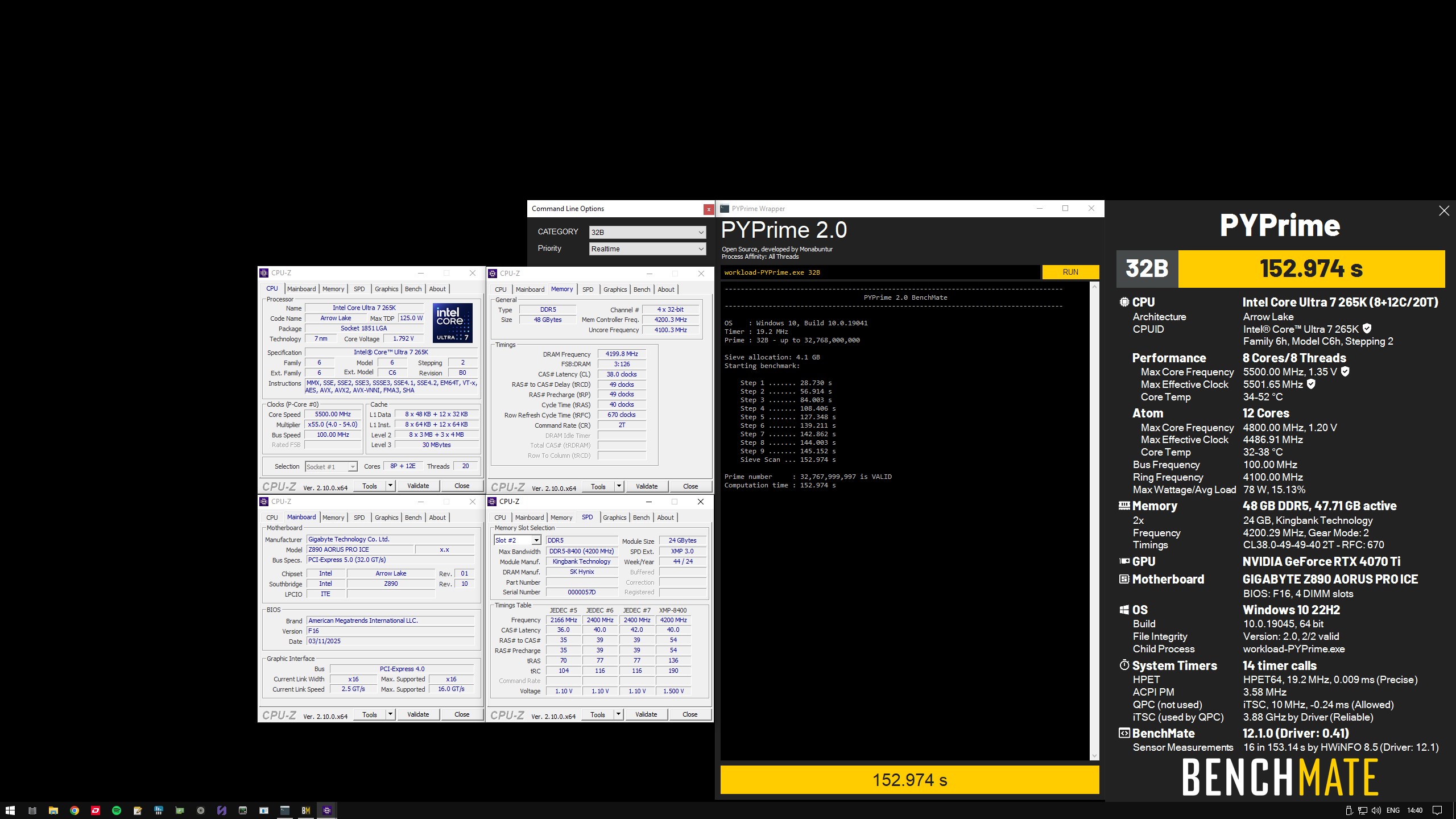Click the ENG input language indicator

pos(1393,810)
